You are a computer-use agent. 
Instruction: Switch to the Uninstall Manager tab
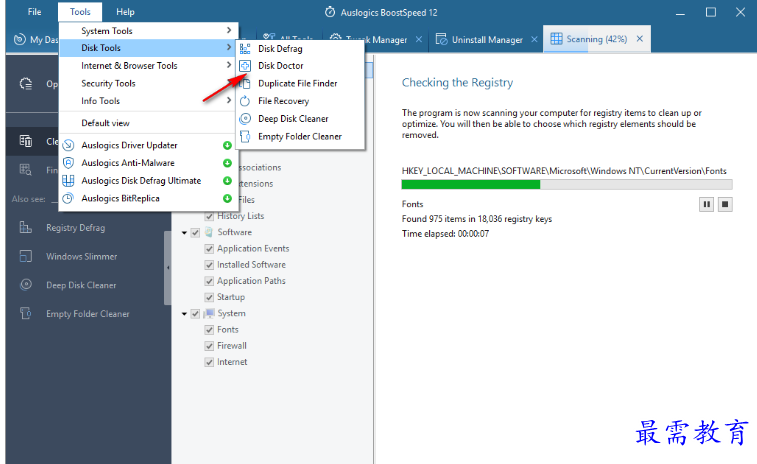click(x=486, y=40)
